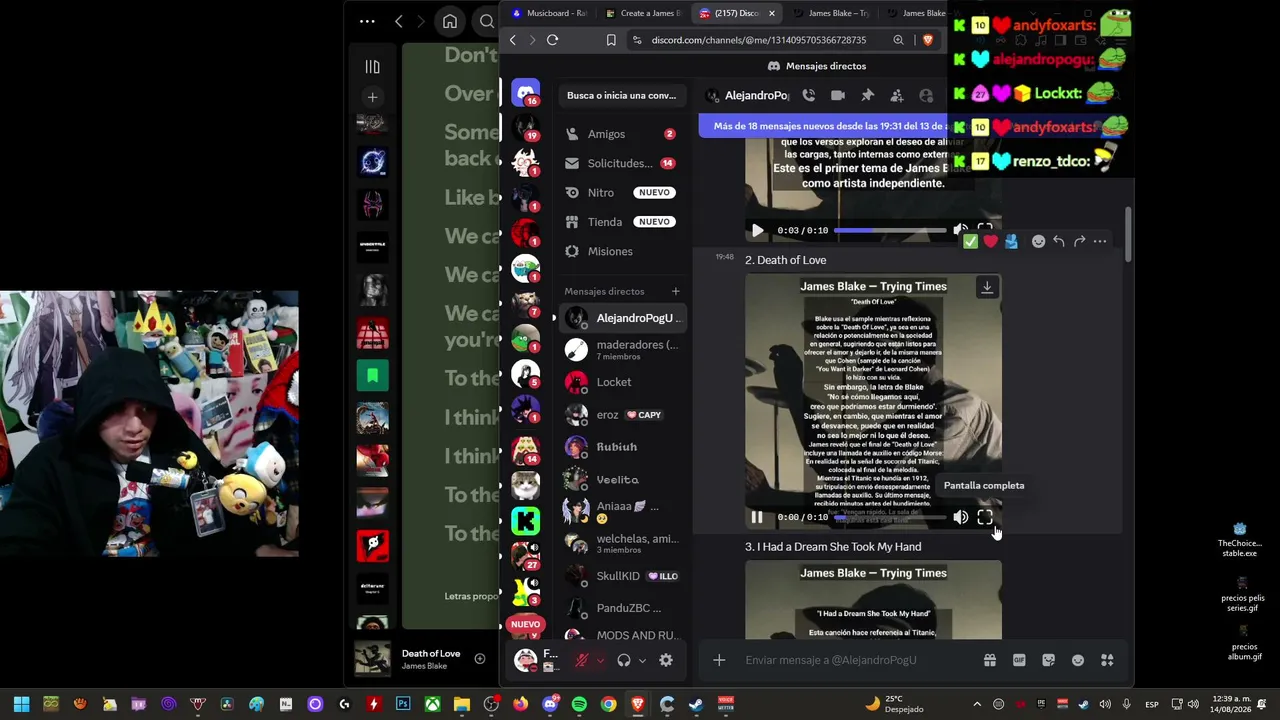
Task: Show the user profile panel icon
Action: [926, 95]
